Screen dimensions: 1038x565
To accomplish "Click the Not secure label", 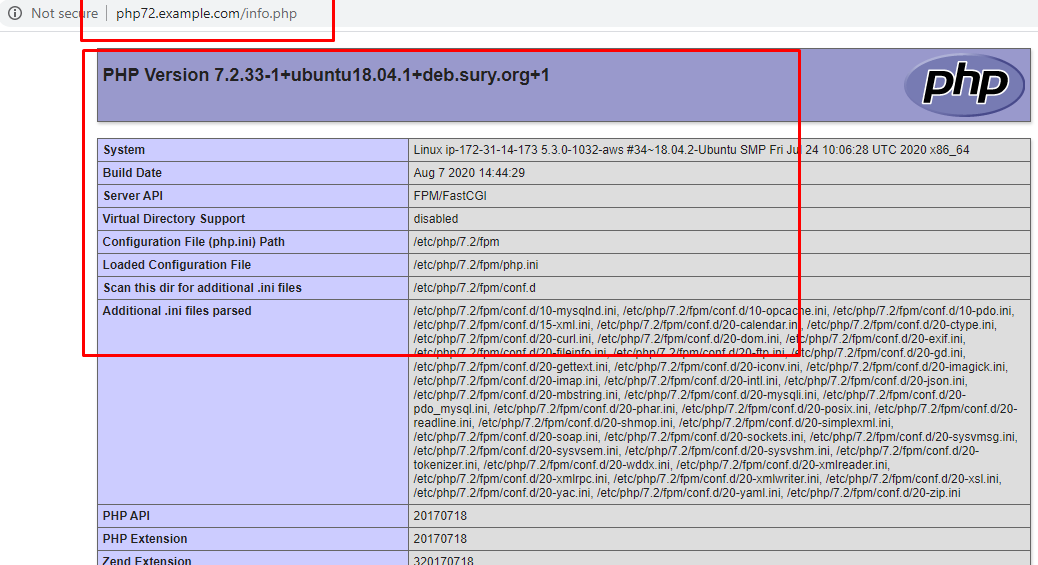I will point(64,13).
